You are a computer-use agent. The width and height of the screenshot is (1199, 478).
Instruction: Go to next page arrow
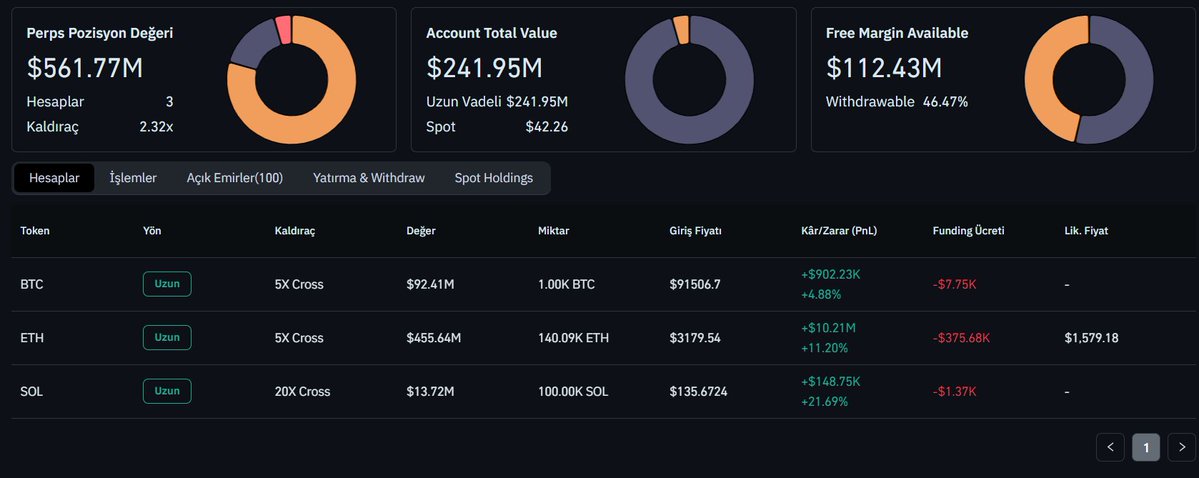click(1181, 447)
